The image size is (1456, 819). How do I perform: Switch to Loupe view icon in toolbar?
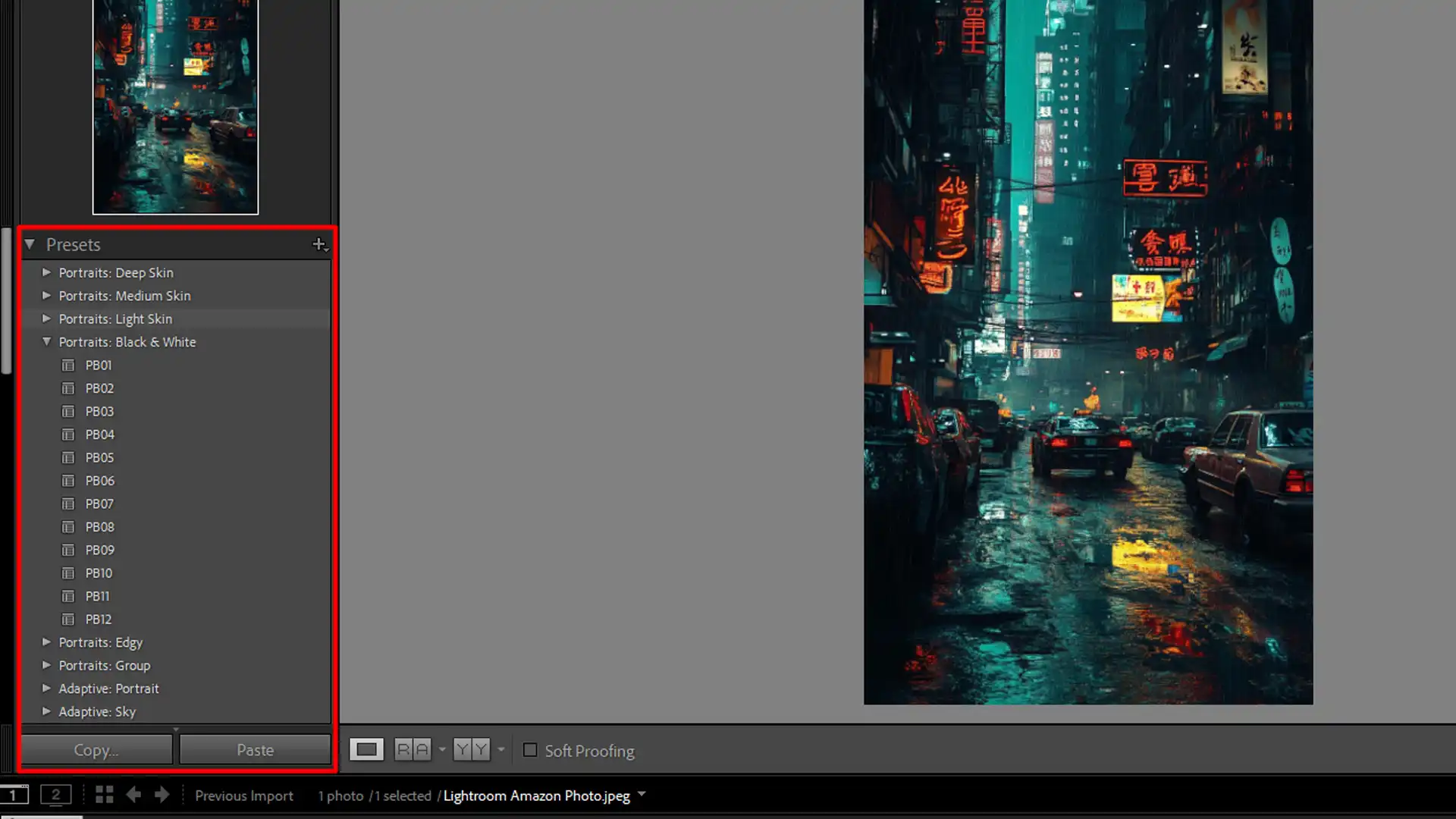(x=366, y=750)
